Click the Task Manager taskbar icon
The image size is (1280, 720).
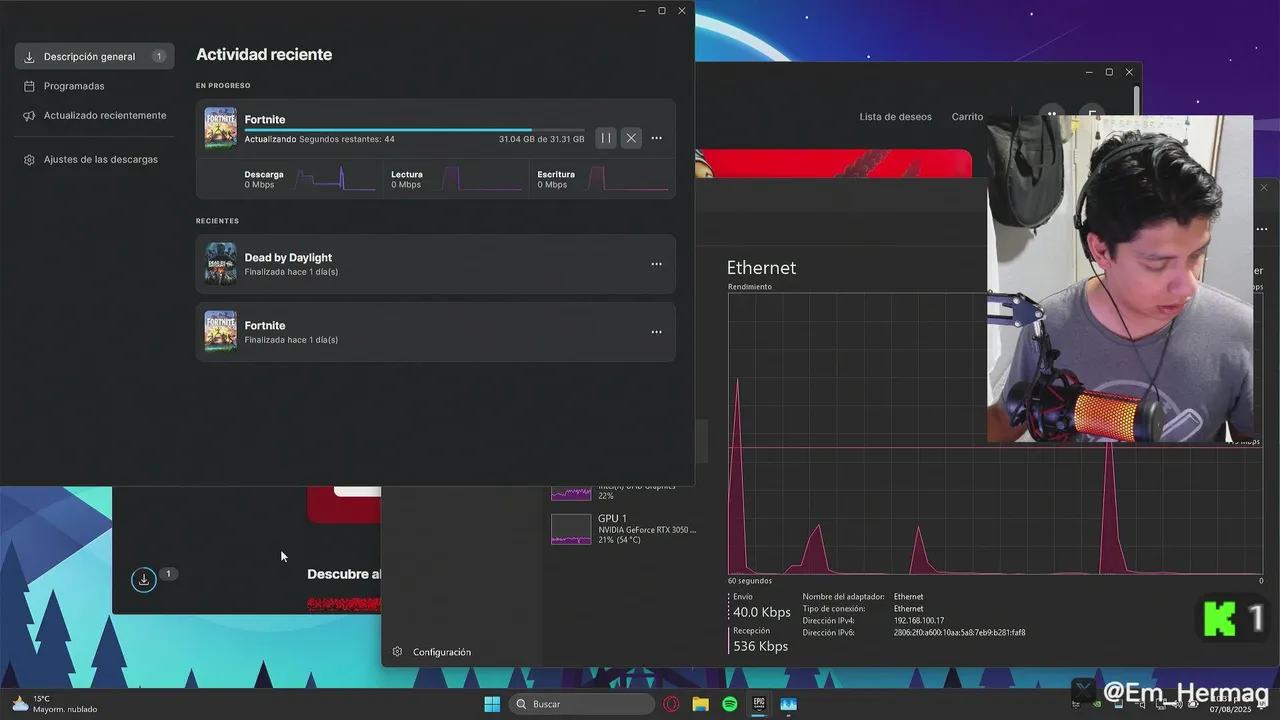coord(788,704)
